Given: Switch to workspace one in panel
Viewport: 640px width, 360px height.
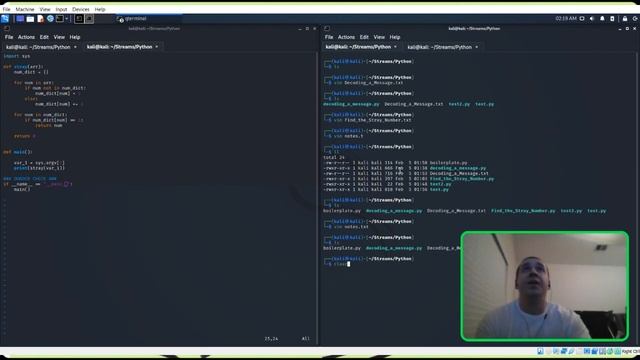Looking at the screenshot, I should [x=79, y=18].
